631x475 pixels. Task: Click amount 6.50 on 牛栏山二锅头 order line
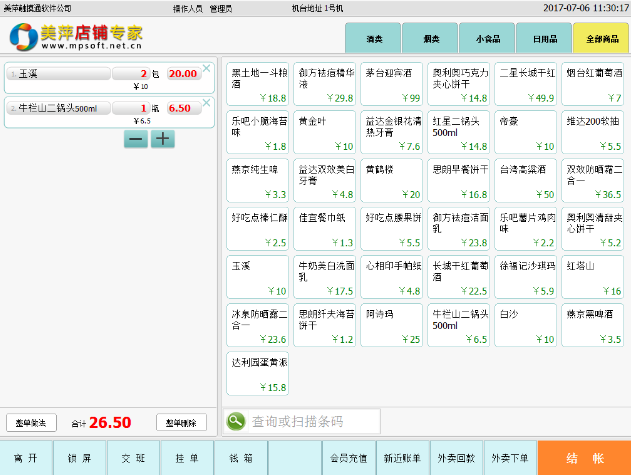coord(184,108)
